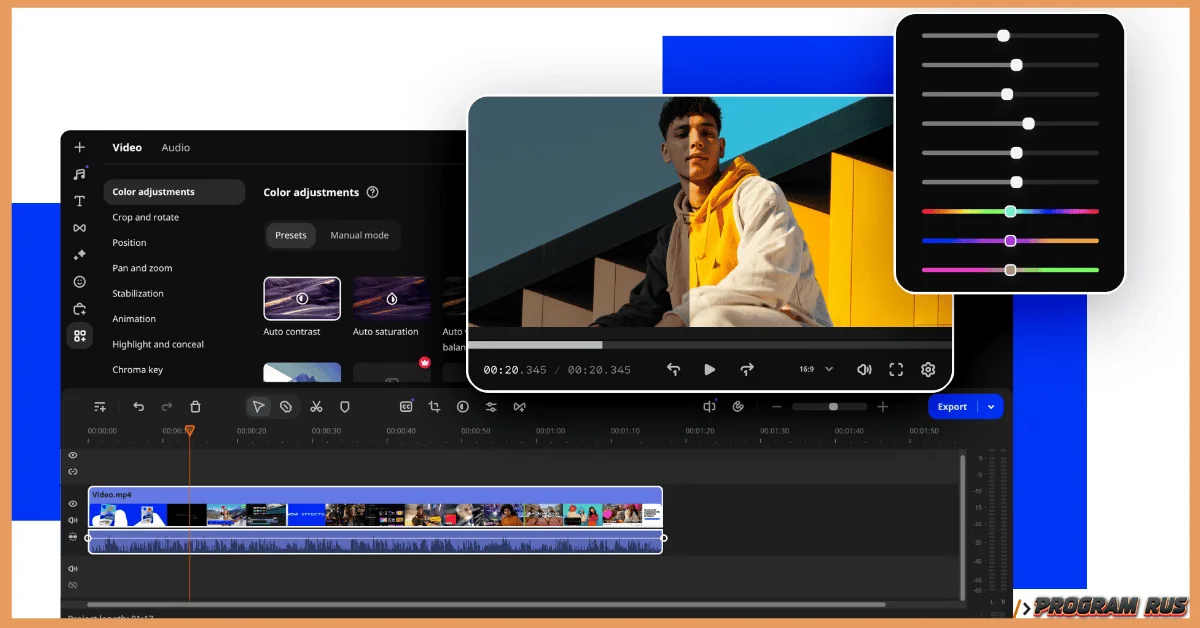Apply the Auto contrast preset

click(x=301, y=298)
